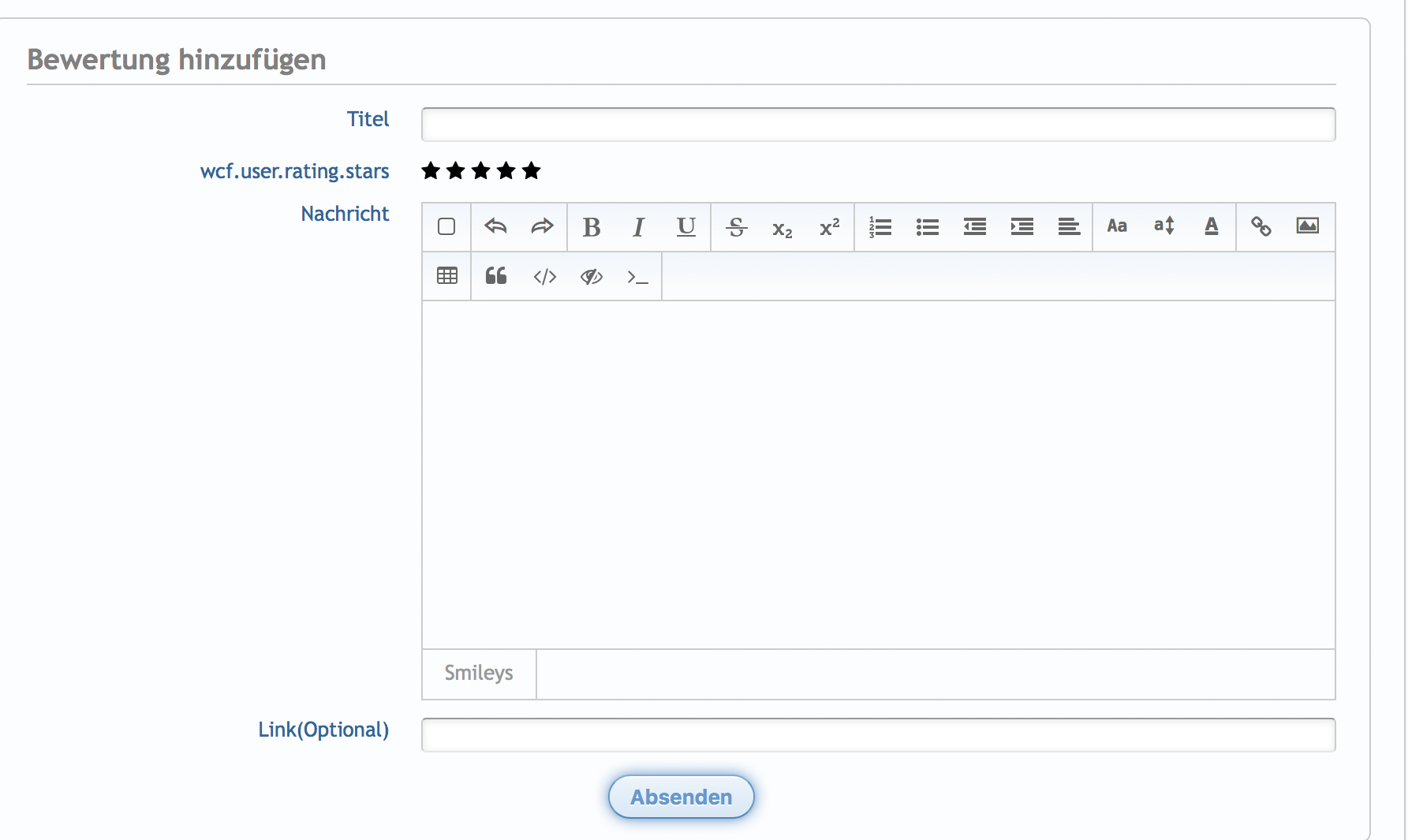
Task: Click the redo arrow icon
Action: point(543,227)
